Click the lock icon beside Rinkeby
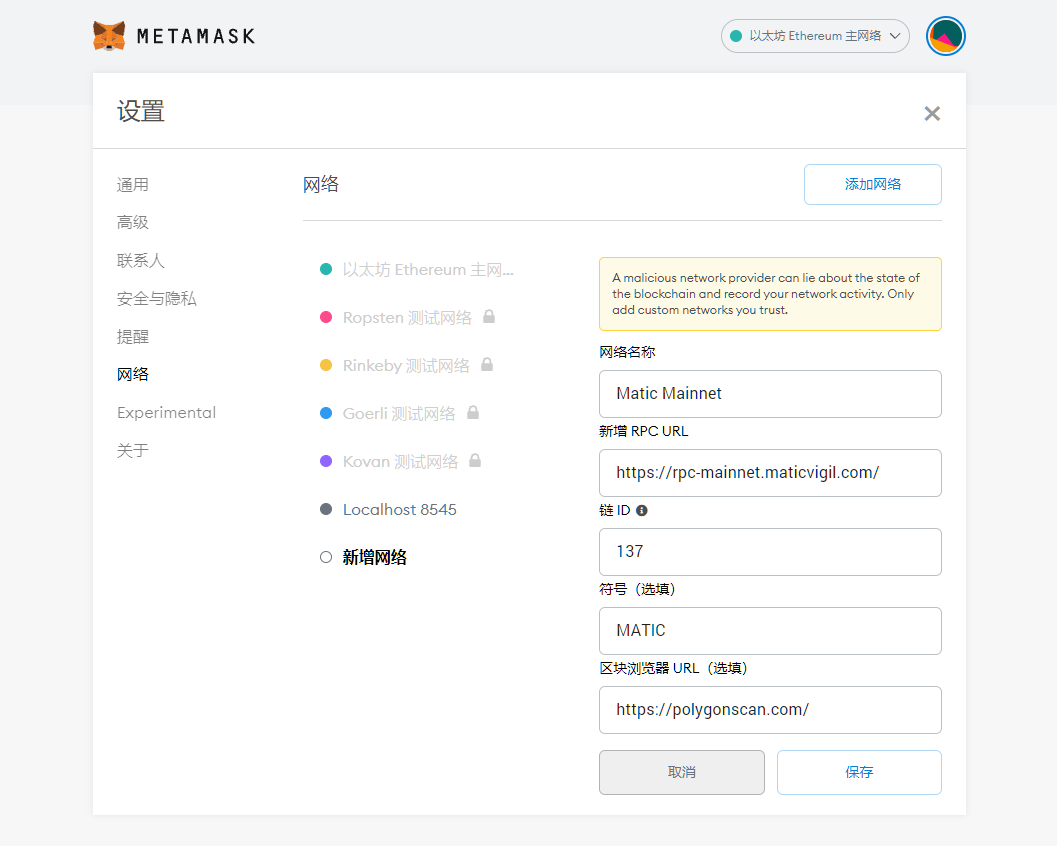 [487, 365]
